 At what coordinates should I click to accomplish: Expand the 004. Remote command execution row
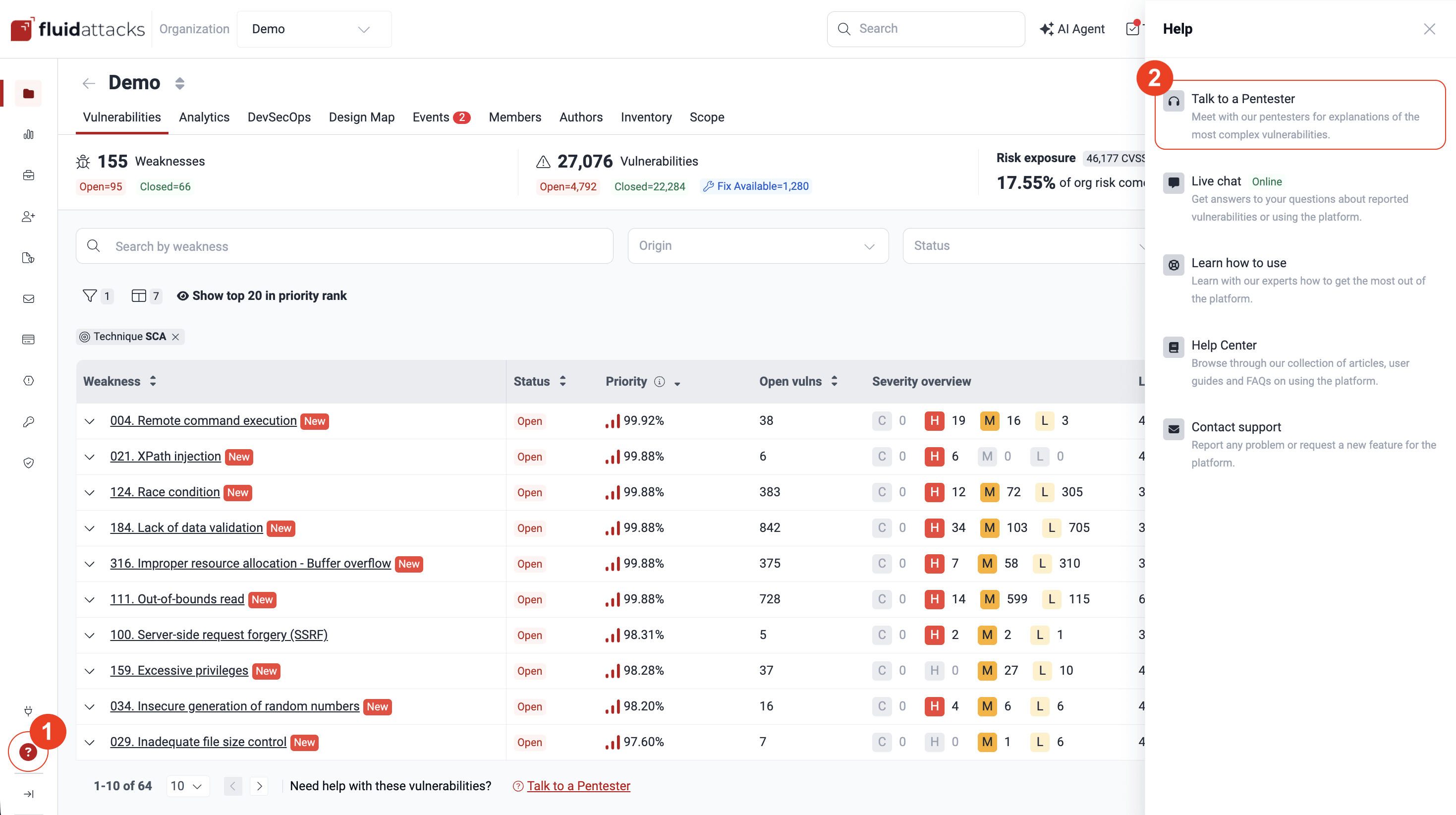click(x=89, y=421)
